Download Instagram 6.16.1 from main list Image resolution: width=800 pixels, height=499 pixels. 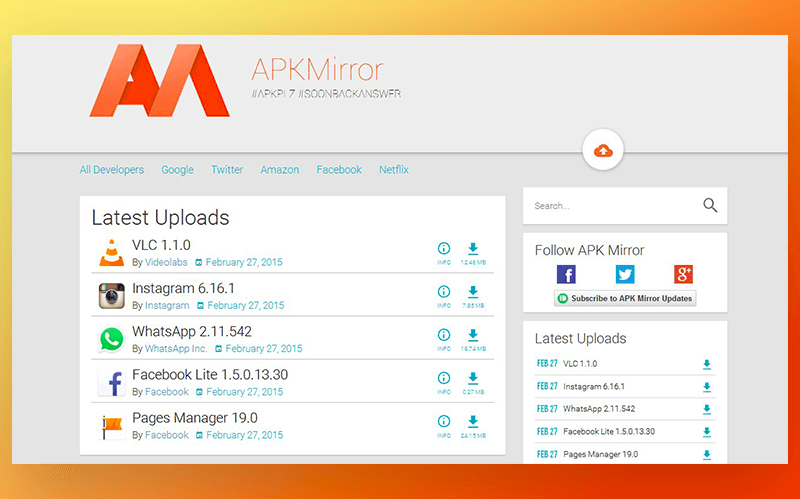point(473,296)
